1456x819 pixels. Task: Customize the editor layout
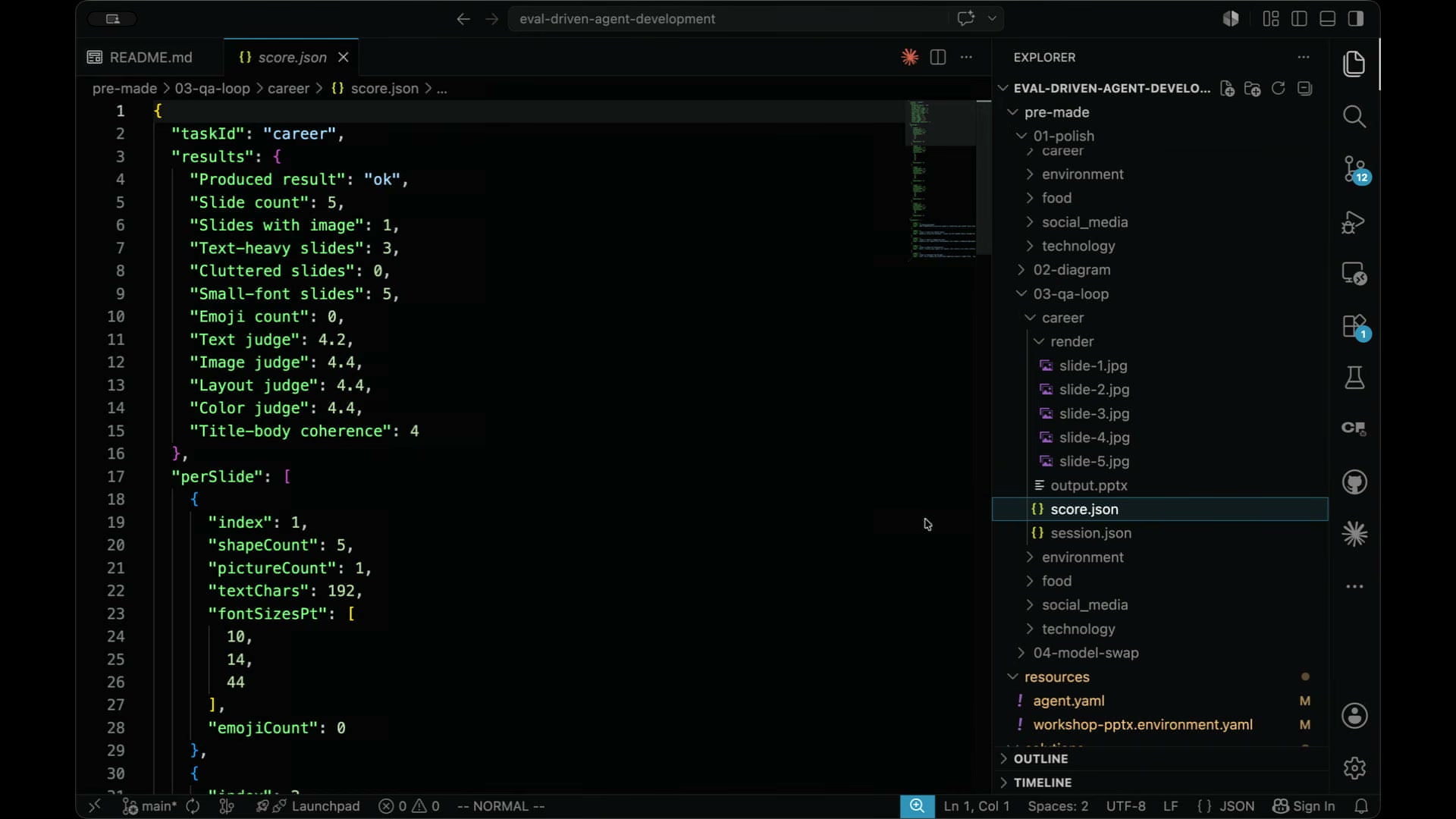point(1271,19)
